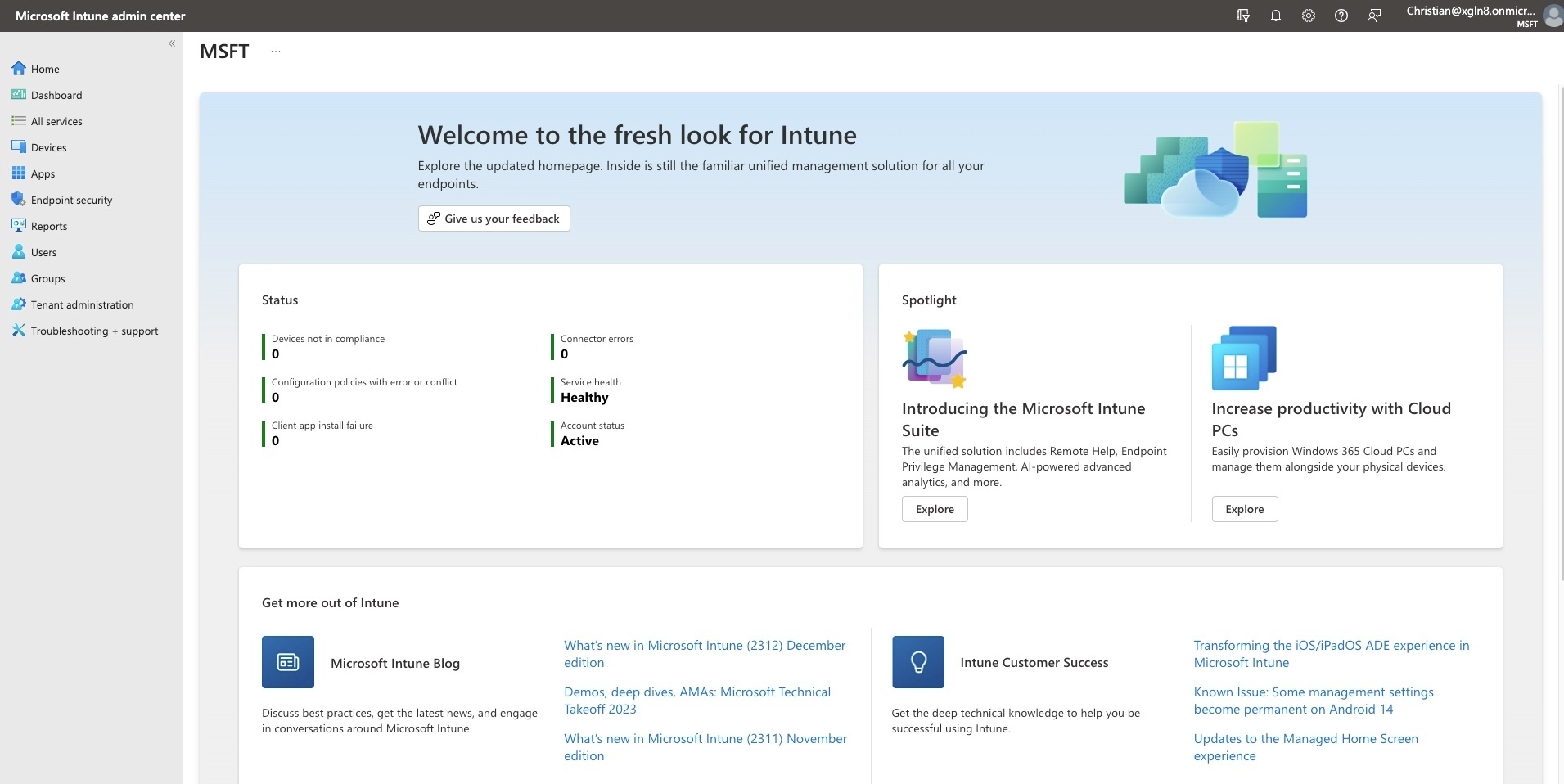The height and width of the screenshot is (784, 1564).
Task: Click Explore under Cloud PCs
Action: tap(1245, 509)
